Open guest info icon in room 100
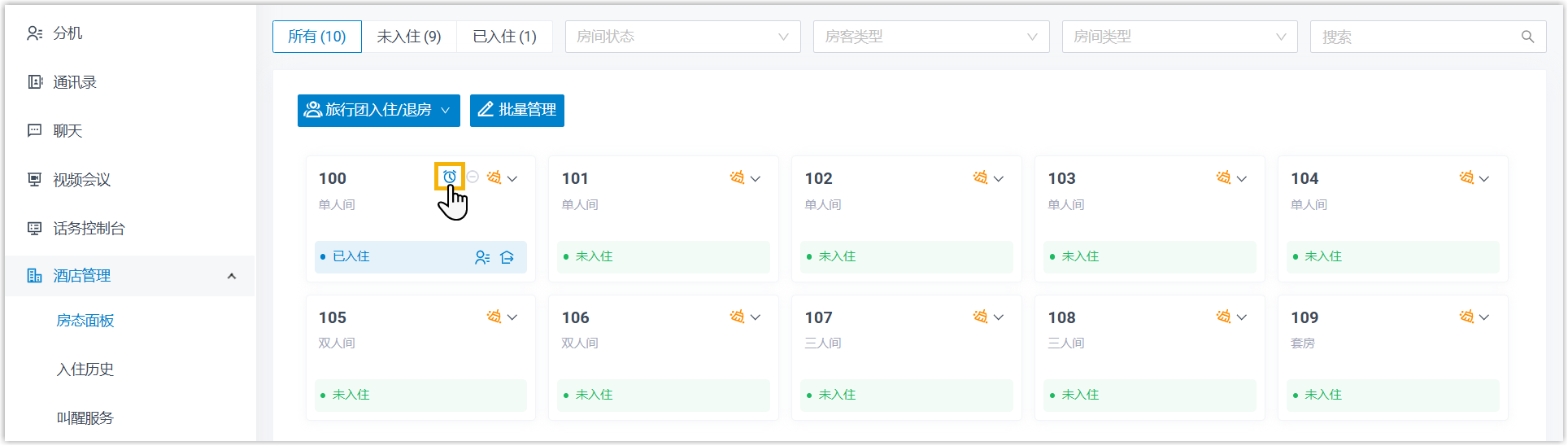 (x=482, y=257)
